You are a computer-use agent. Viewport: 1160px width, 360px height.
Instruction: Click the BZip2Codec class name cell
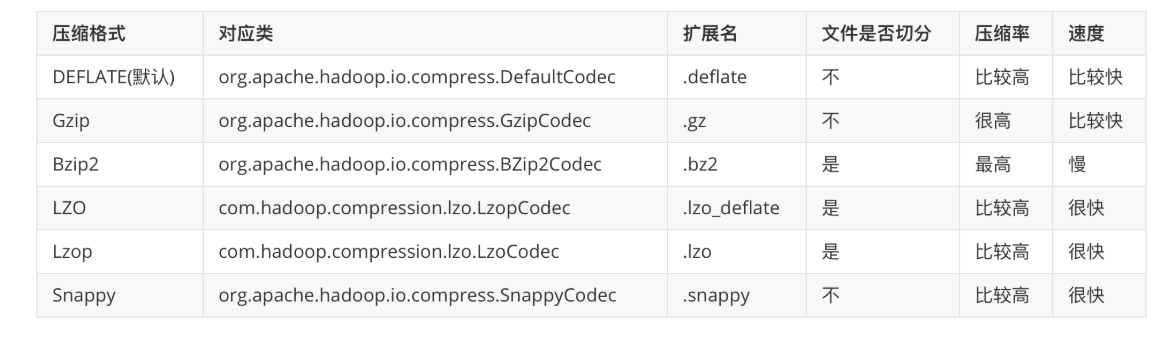[435, 164]
